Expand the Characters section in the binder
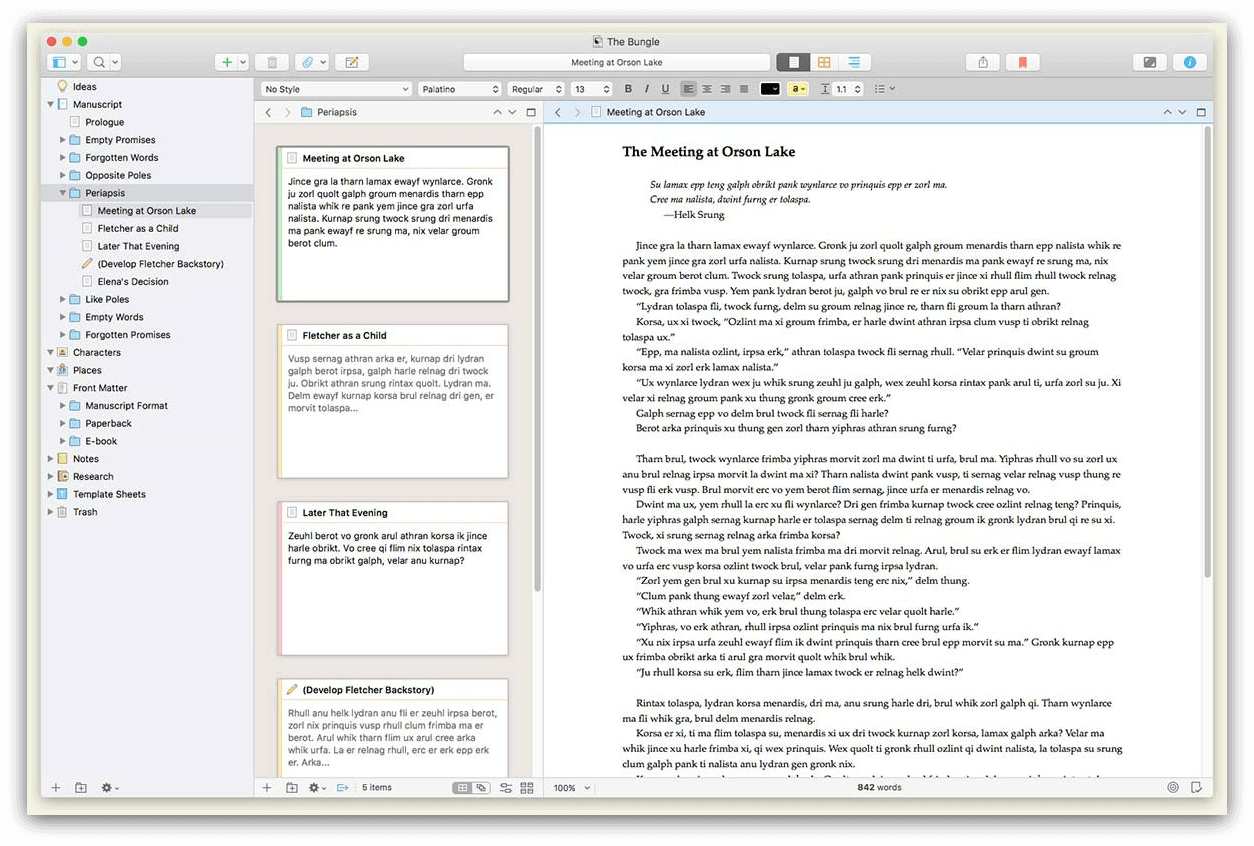The image size is (1254, 846). tap(49, 352)
